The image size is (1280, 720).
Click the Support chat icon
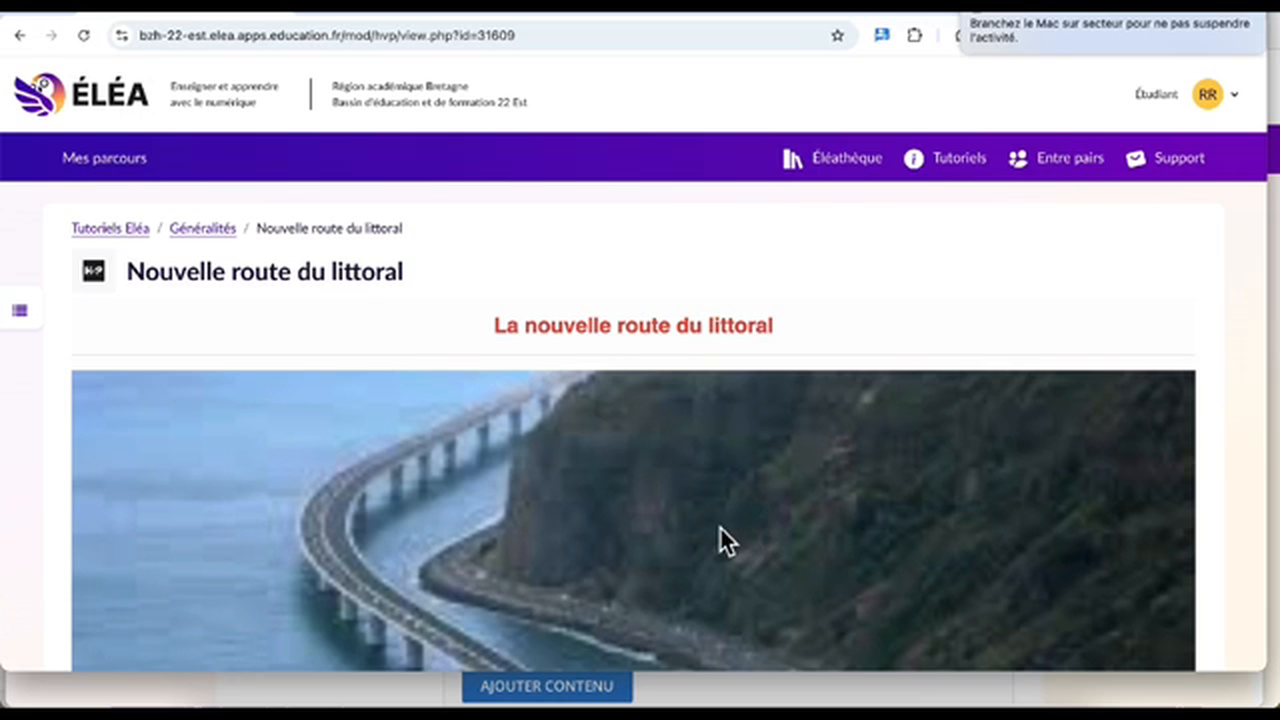1136,159
